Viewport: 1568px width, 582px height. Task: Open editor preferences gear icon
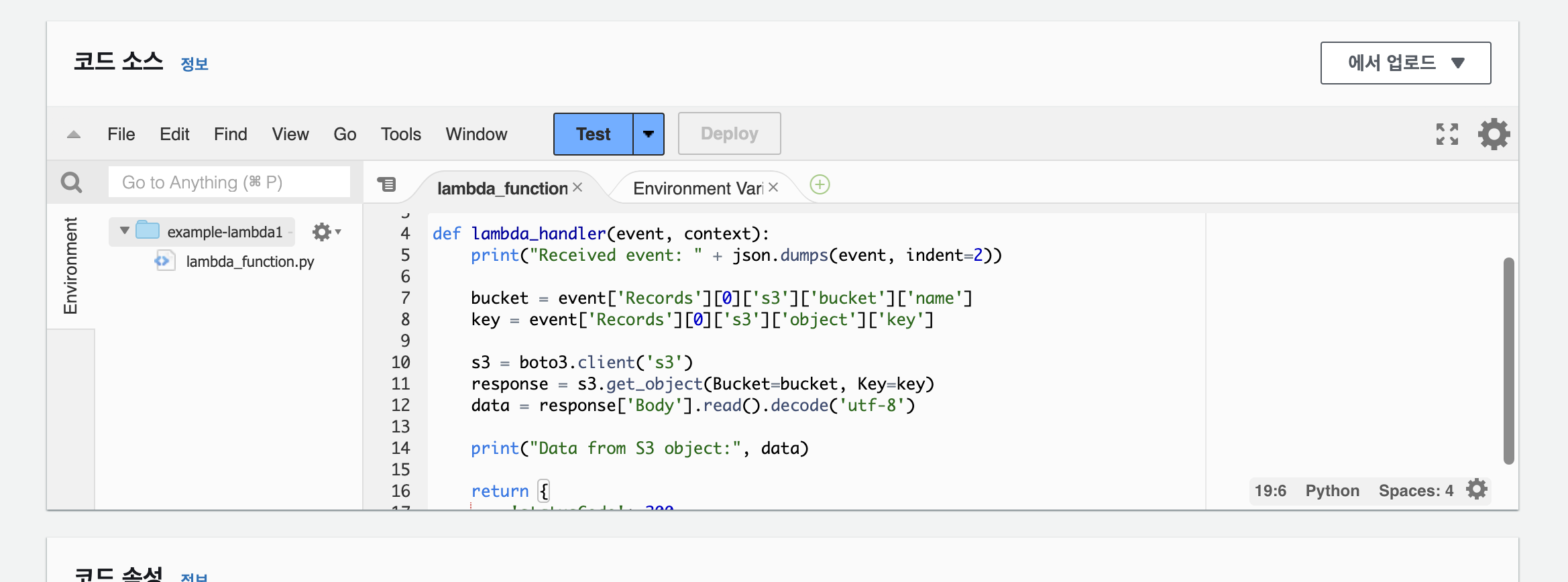1494,134
